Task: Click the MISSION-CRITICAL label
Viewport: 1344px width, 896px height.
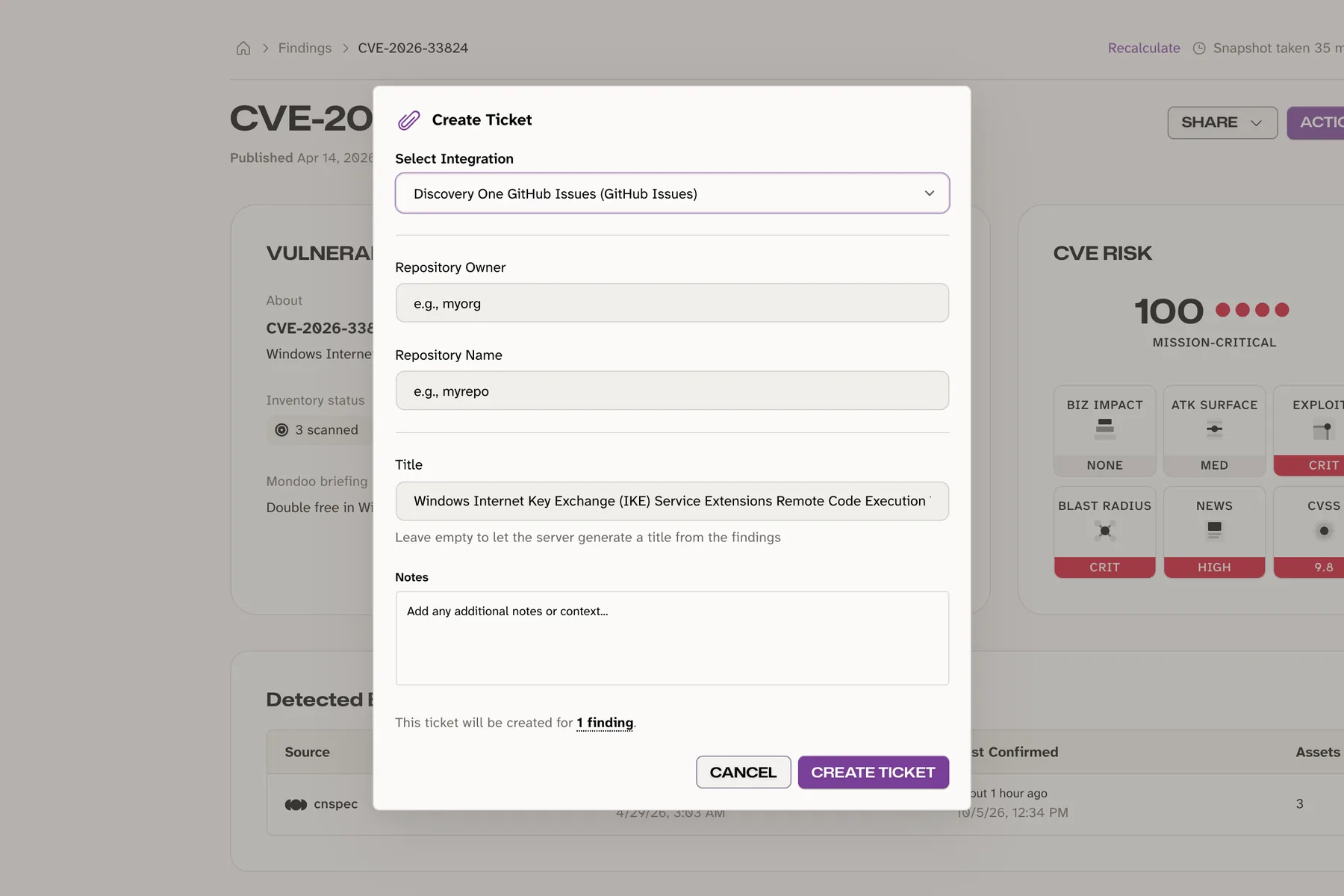Action: 1214,342
